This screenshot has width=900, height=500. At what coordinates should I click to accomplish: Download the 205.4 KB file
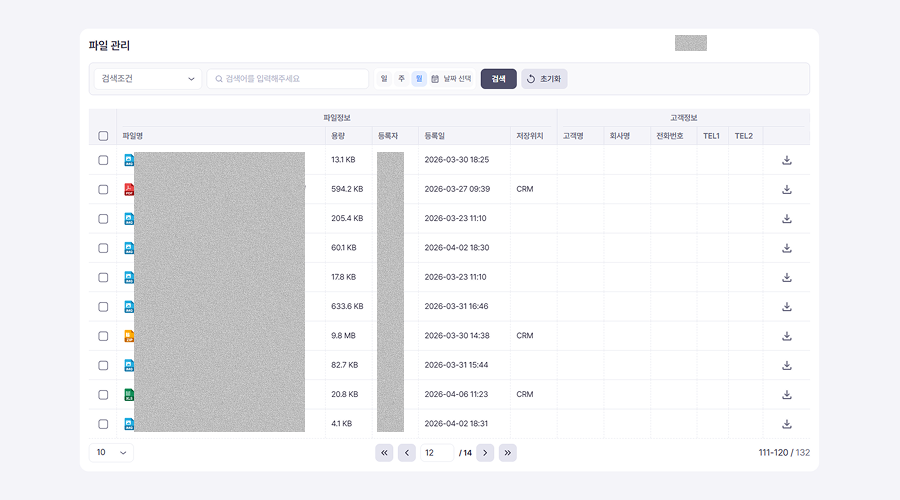786,219
